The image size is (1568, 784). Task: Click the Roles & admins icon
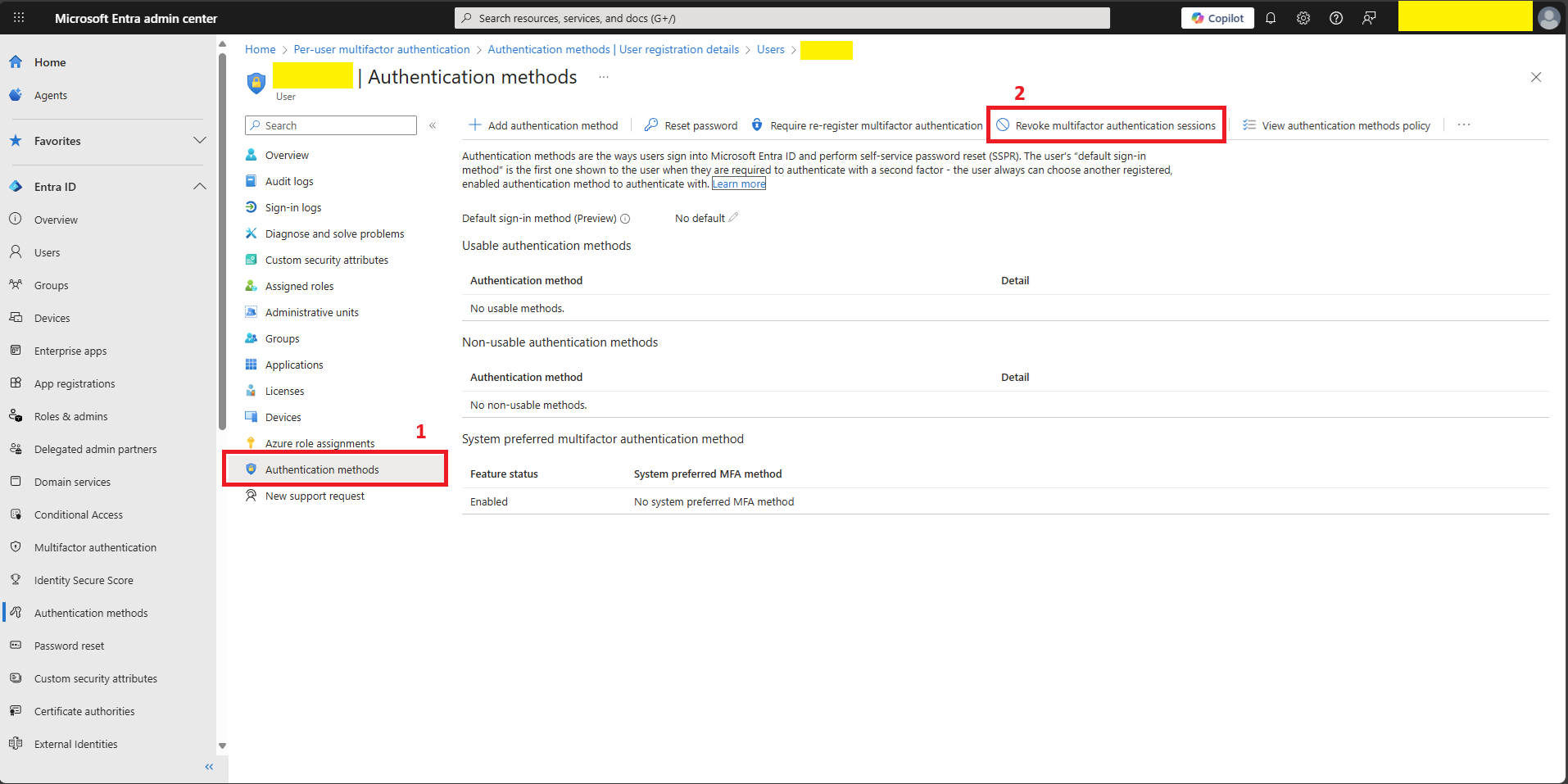coord(16,416)
